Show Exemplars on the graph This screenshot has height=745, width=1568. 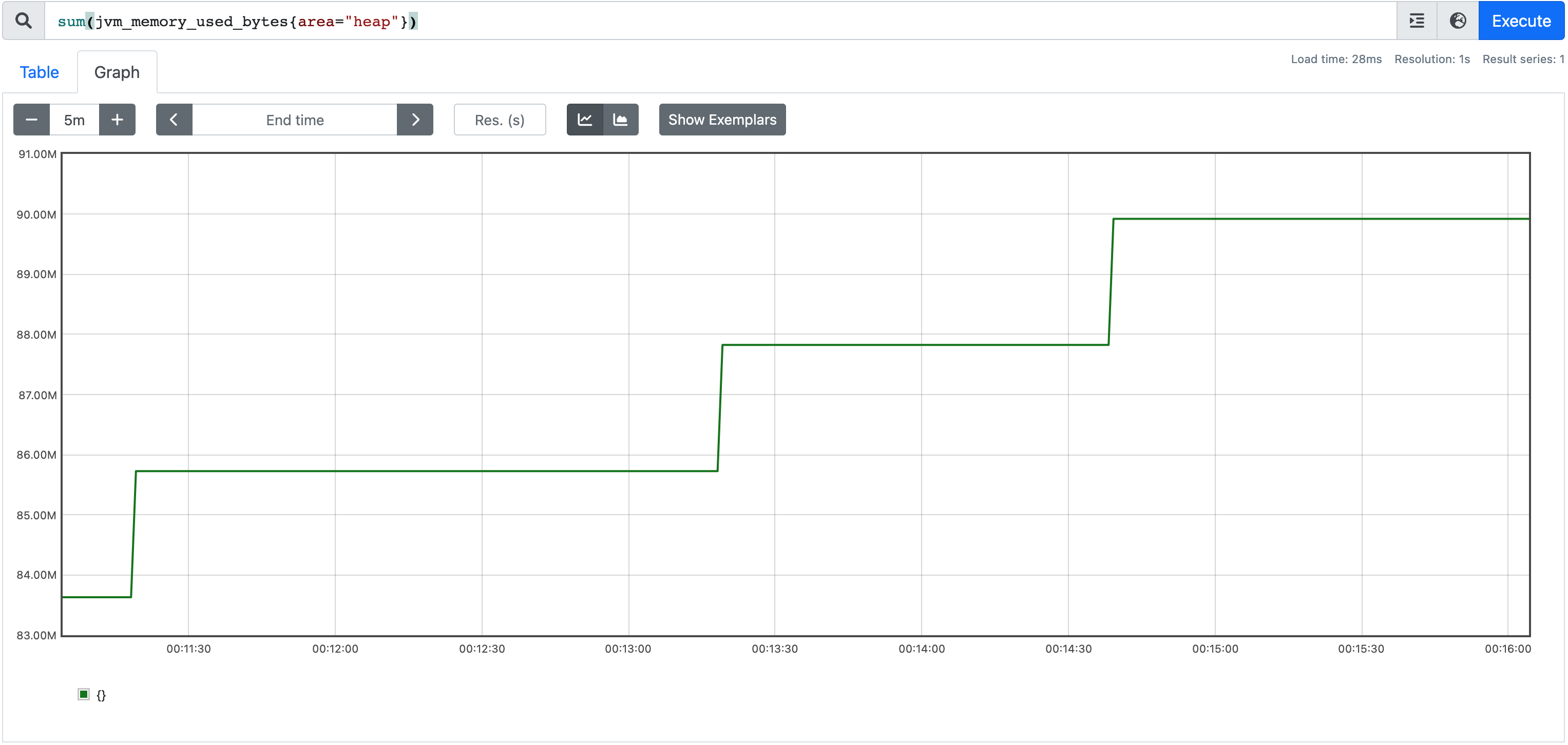pos(722,119)
